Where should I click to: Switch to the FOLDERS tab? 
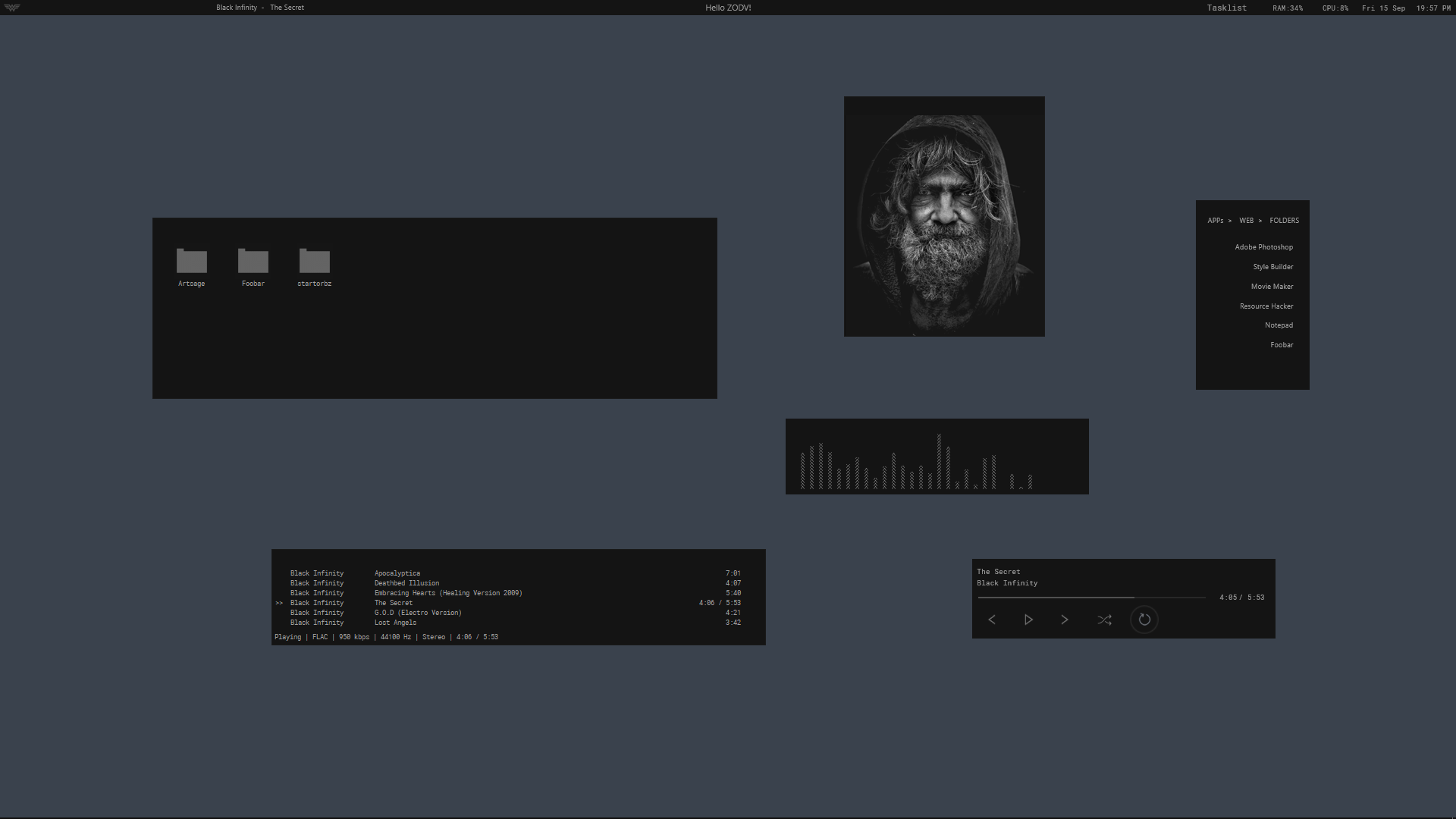pos(1285,221)
